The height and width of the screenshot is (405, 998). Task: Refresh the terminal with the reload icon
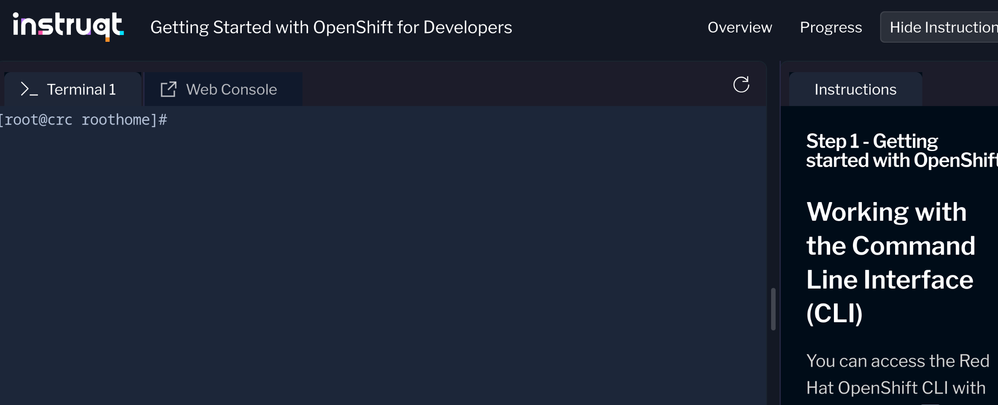(x=741, y=85)
